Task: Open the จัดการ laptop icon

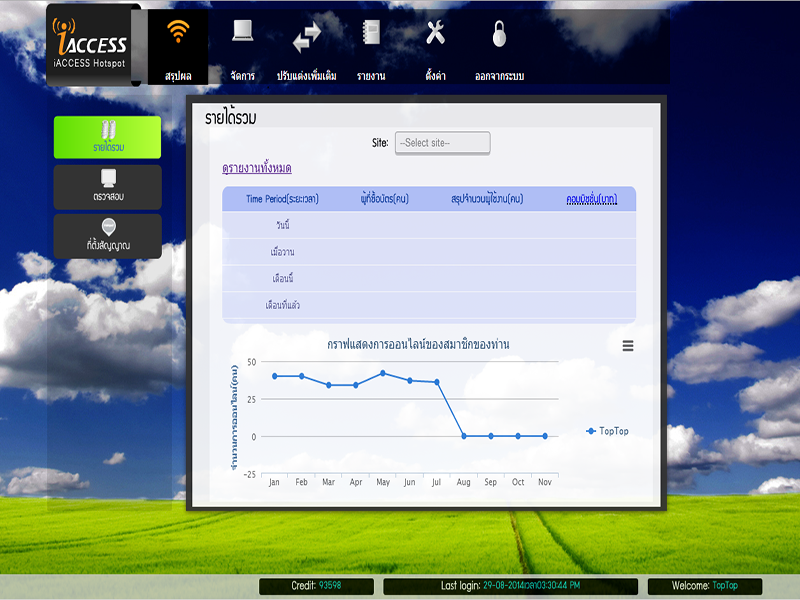Action: [x=243, y=31]
